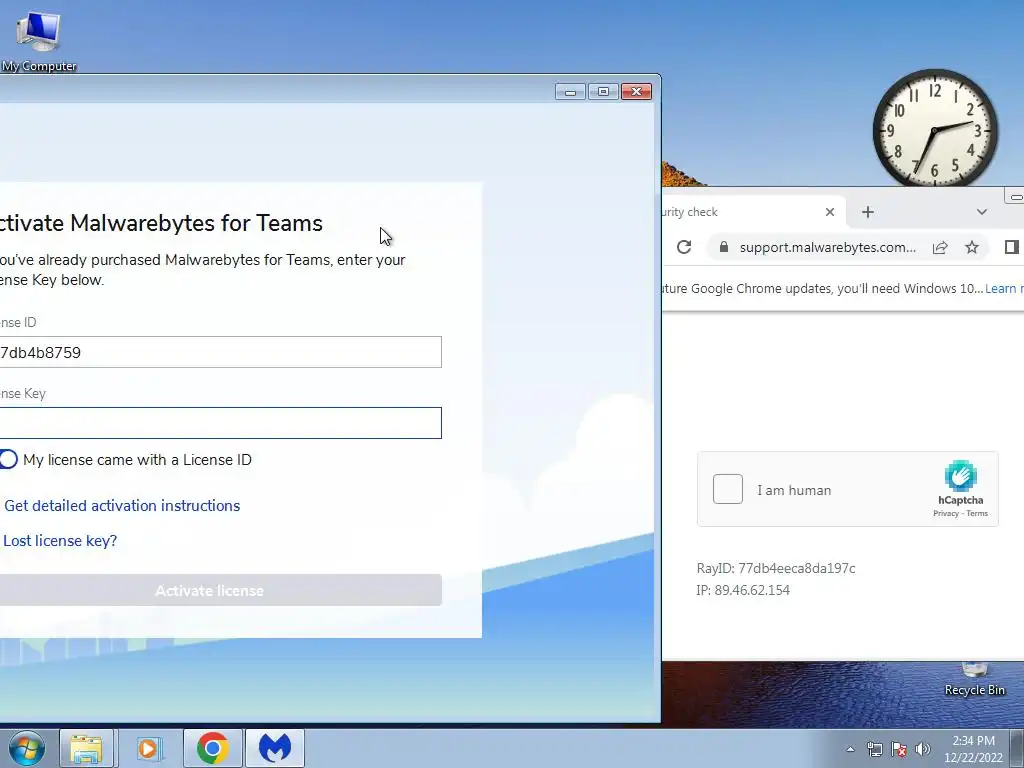
Task: Click the Activate Malwarebytes for Teams heading
Action: [x=161, y=223]
